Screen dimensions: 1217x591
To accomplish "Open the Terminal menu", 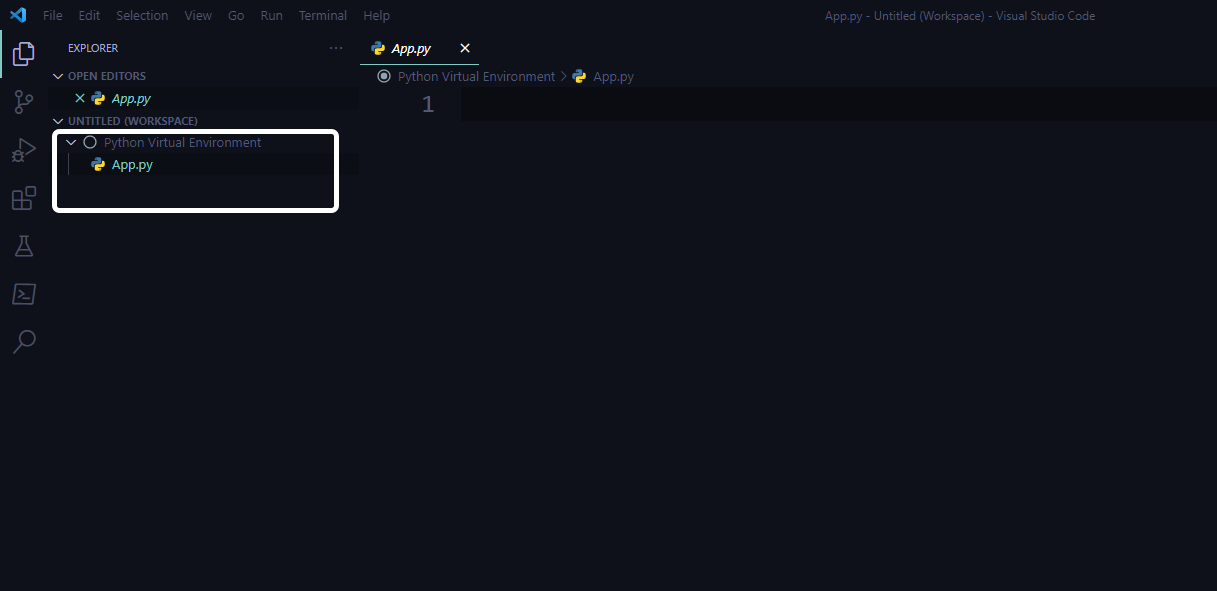I will (x=323, y=16).
